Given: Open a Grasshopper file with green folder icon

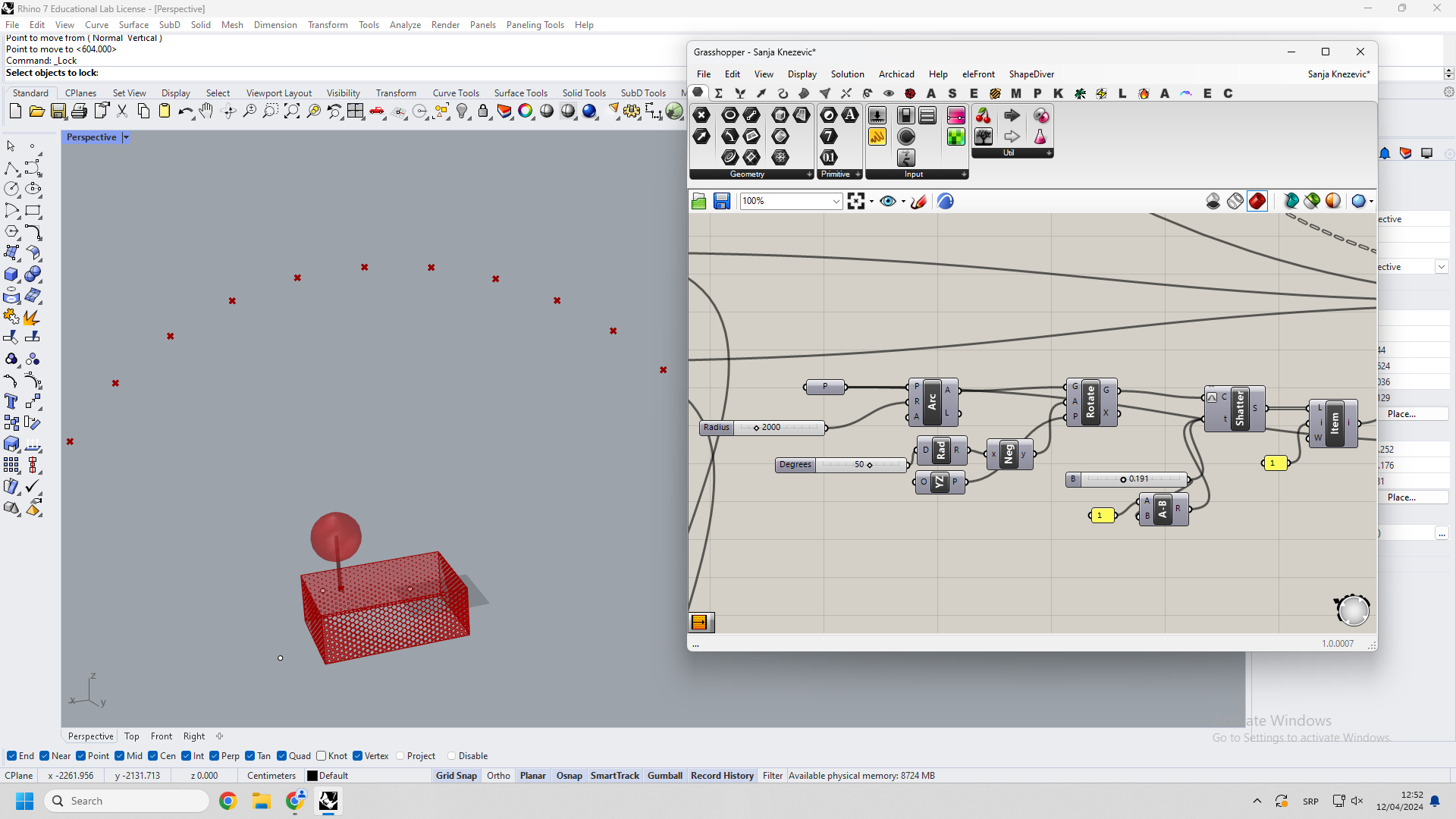Looking at the screenshot, I should pyautogui.click(x=699, y=201).
